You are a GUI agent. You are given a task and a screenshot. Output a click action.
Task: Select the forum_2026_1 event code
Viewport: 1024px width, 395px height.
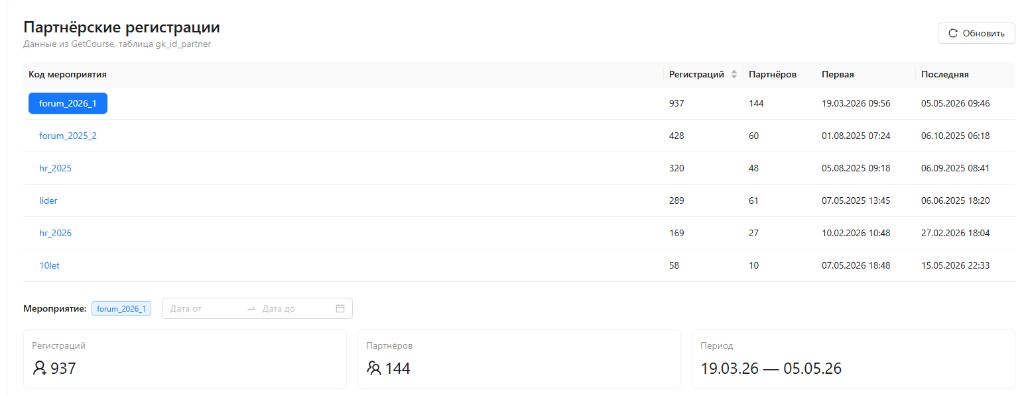(x=68, y=103)
